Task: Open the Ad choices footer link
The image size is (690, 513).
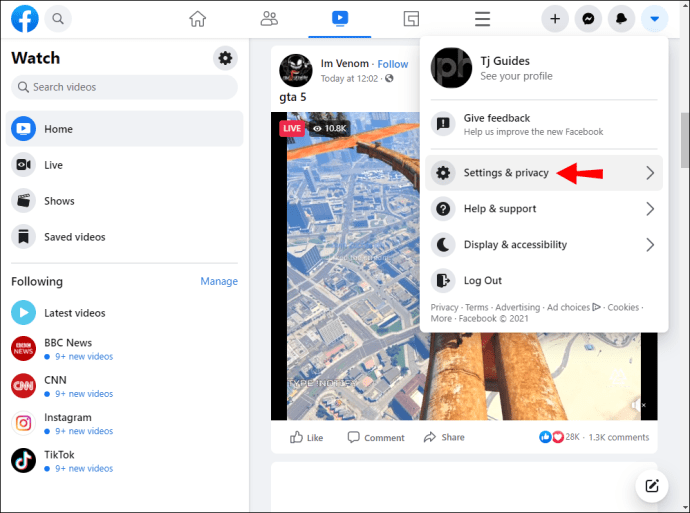Action: (x=573, y=307)
